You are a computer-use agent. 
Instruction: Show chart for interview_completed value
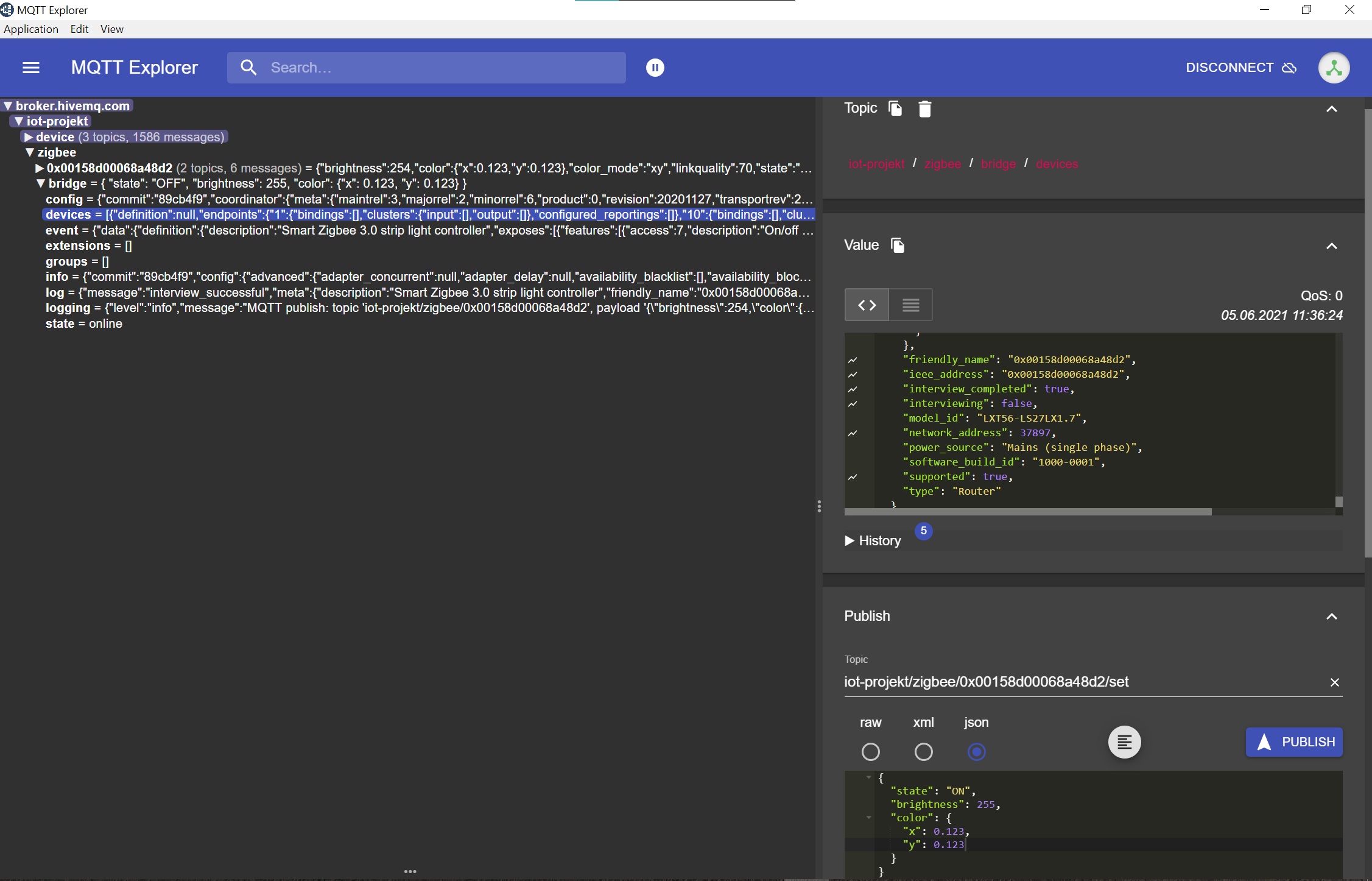coord(853,389)
